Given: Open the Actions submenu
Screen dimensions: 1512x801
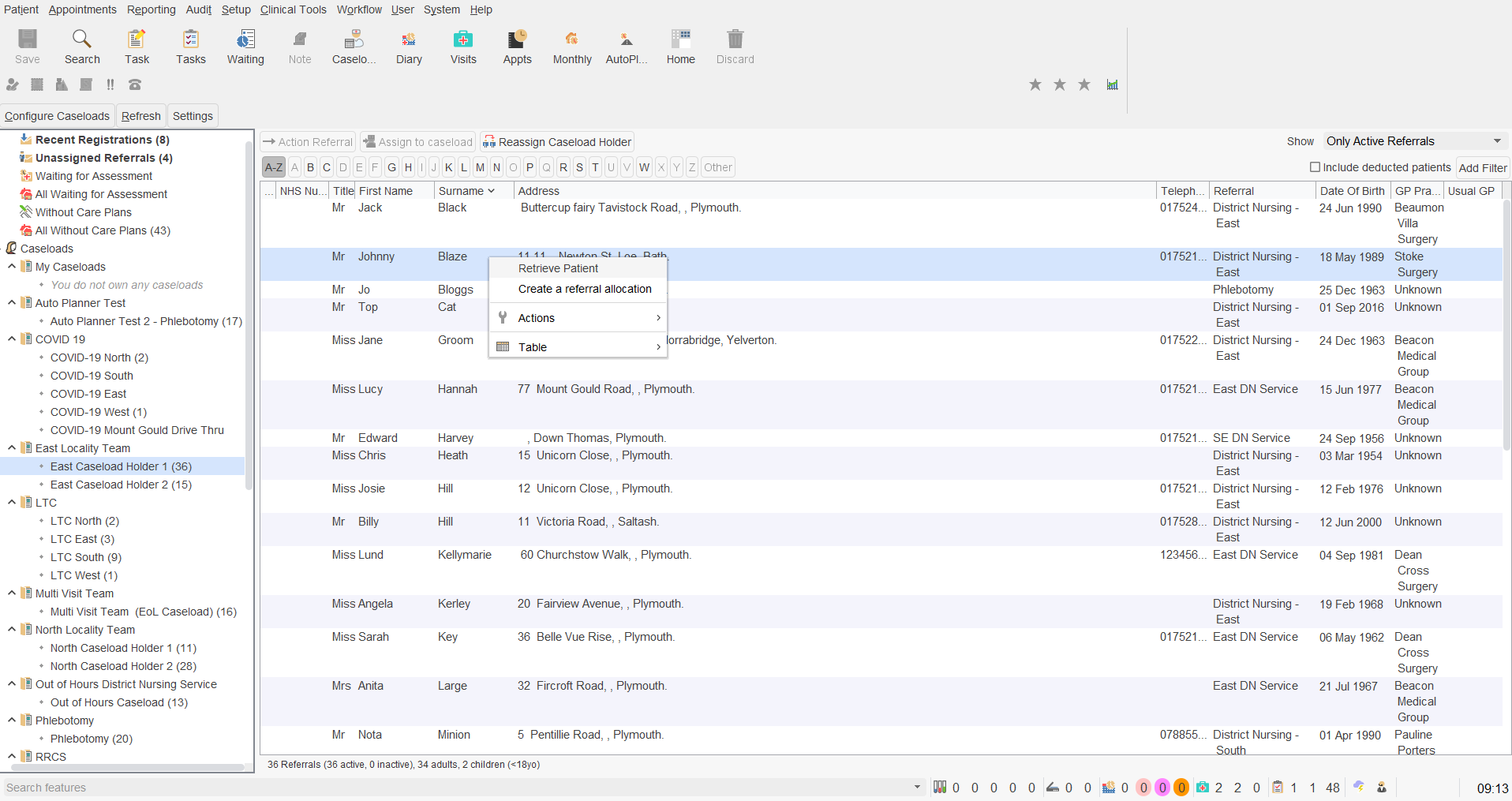Looking at the screenshot, I should coord(578,318).
